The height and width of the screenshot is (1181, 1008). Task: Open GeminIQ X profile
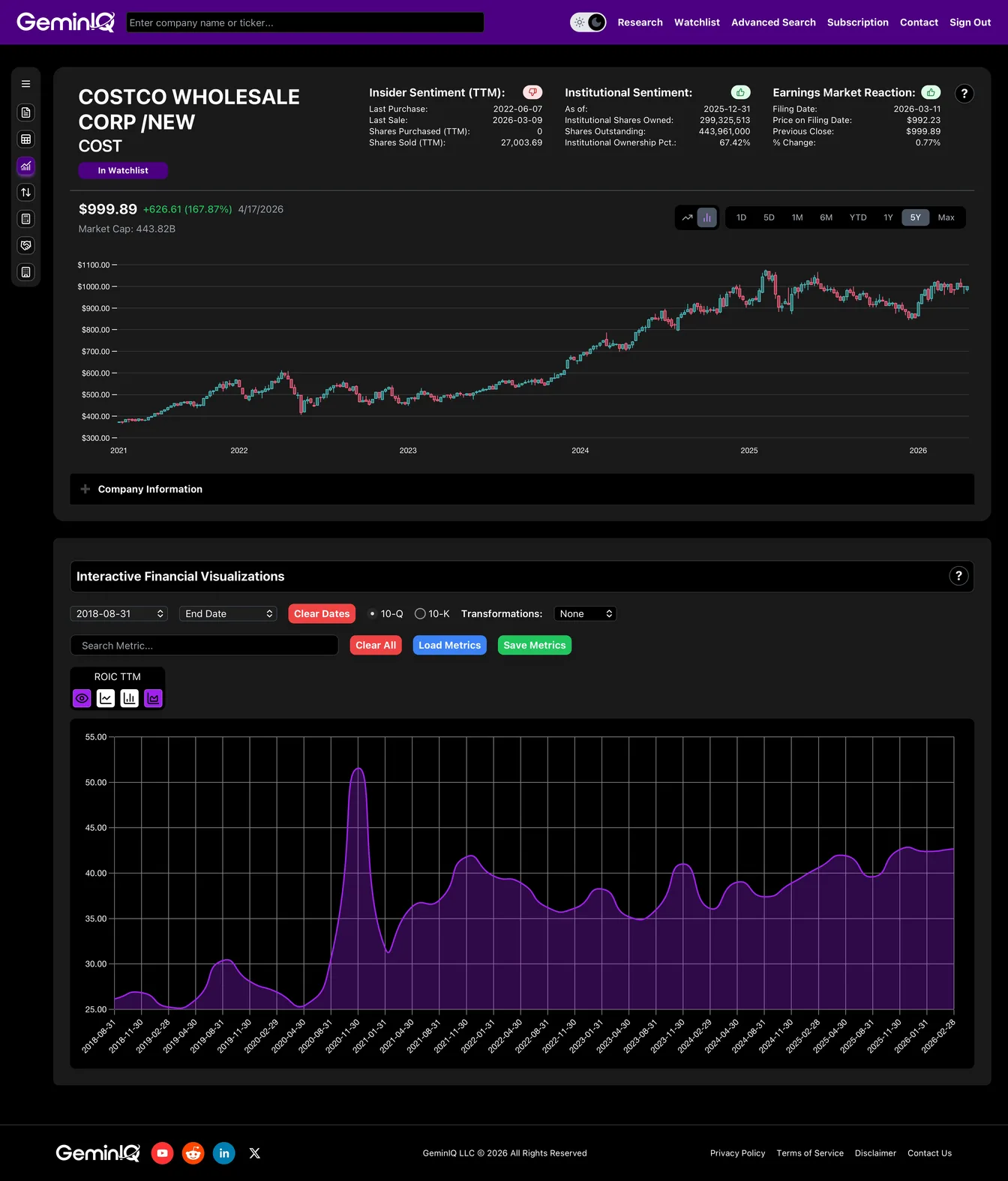(x=255, y=1153)
